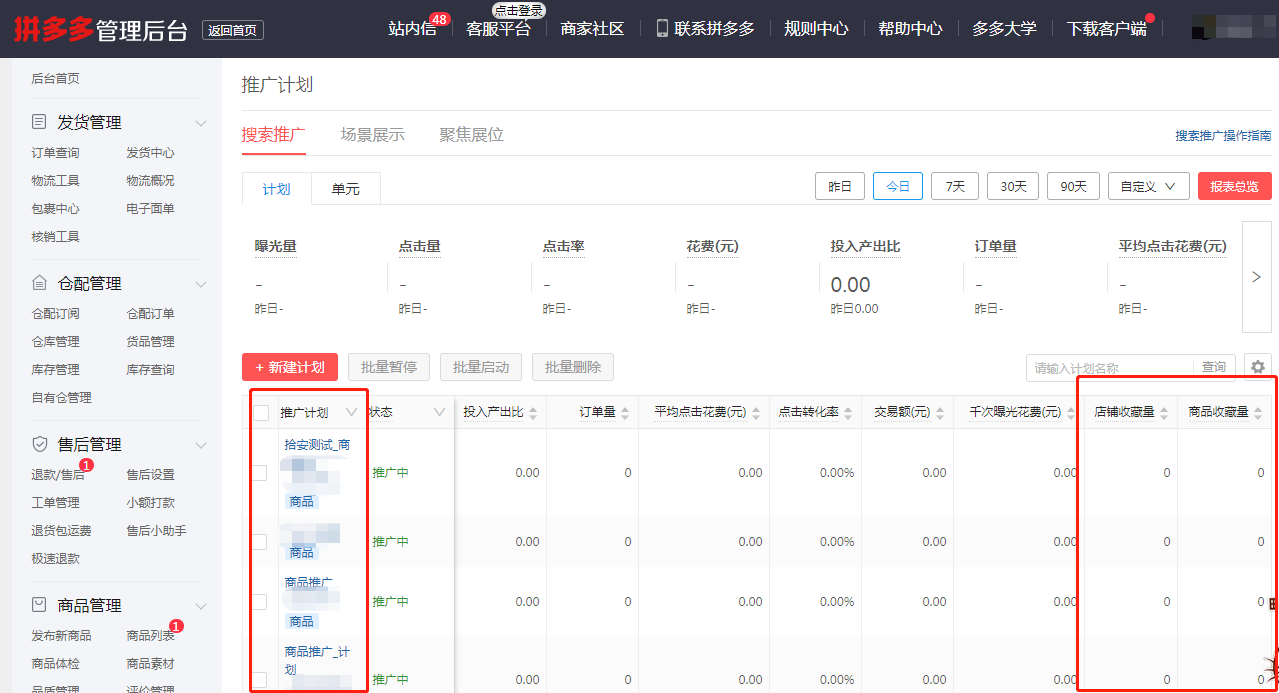Check the second campaign row checkbox

coord(260,541)
